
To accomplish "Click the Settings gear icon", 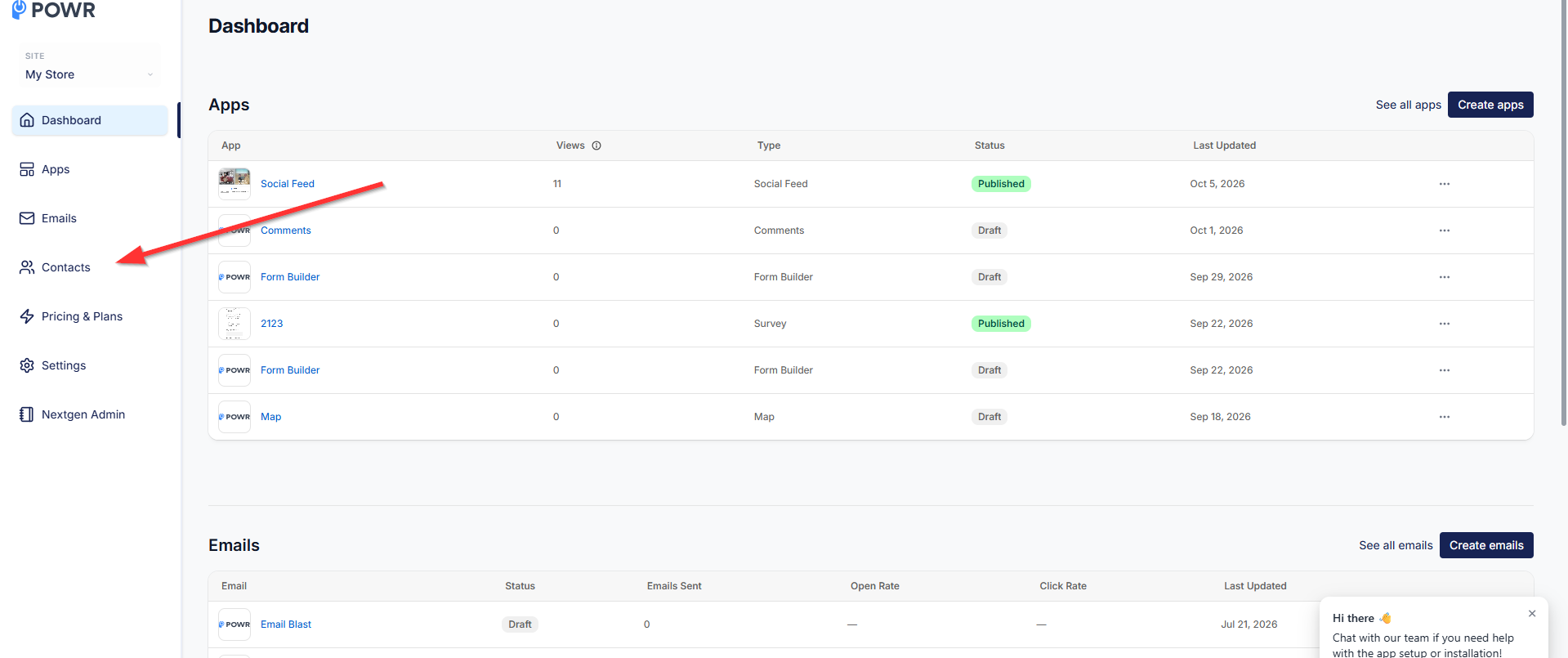I will tap(27, 365).
